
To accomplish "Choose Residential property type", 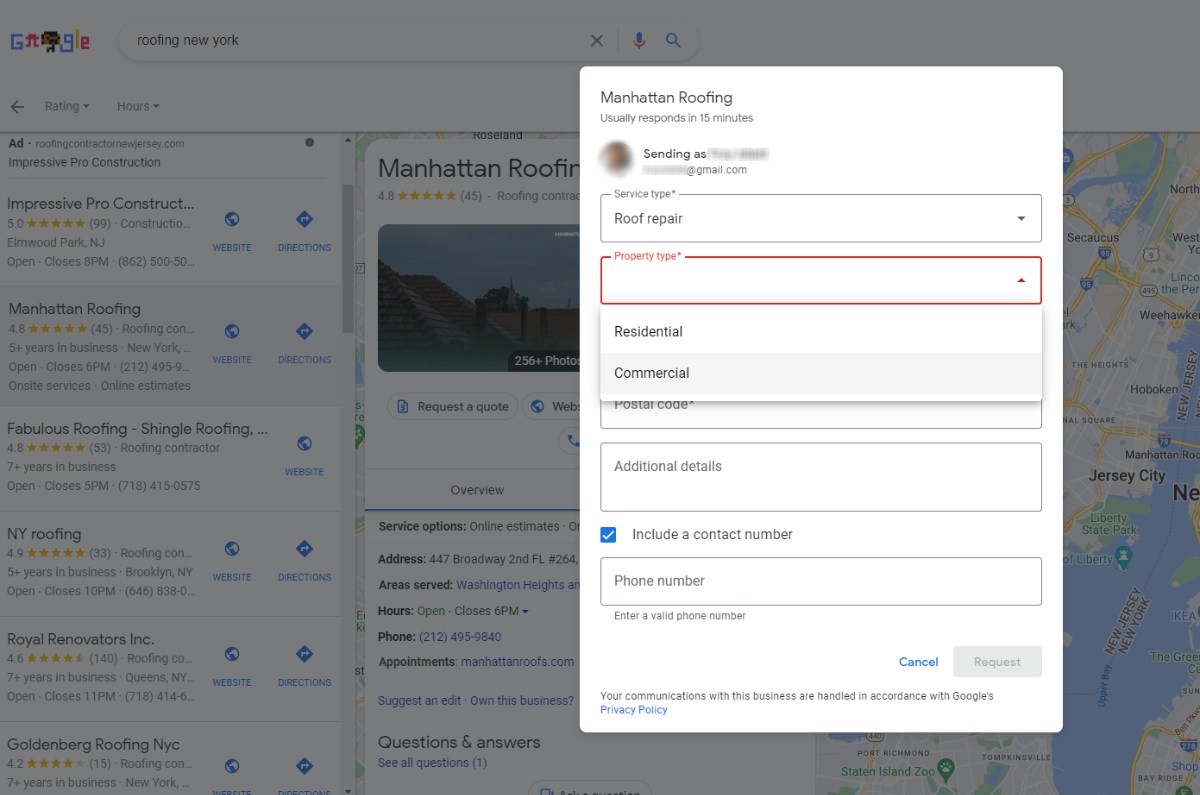I will pyautogui.click(x=821, y=331).
